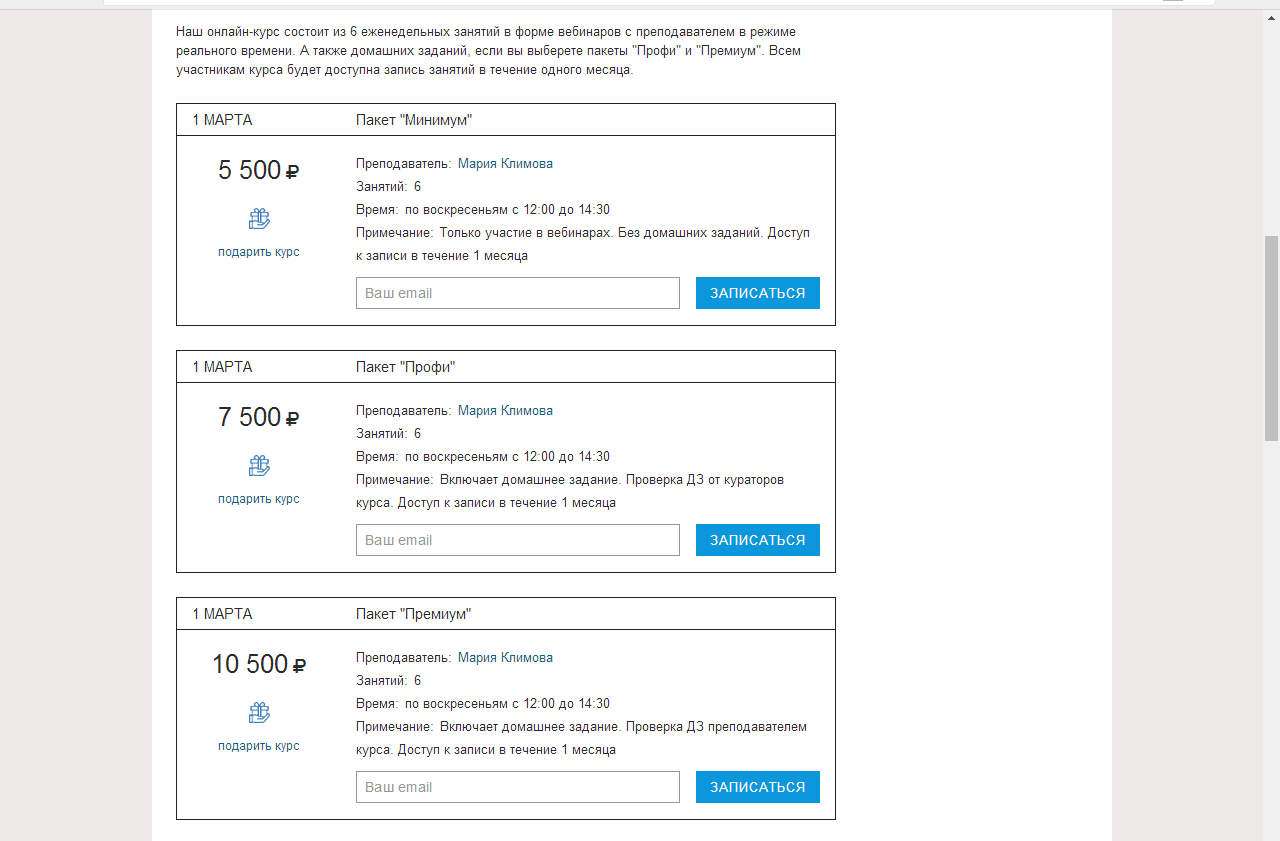Open 'подарить курс' link under 5 500 price
Image resolution: width=1280 pixels, height=841 pixels.
pos(259,252)
